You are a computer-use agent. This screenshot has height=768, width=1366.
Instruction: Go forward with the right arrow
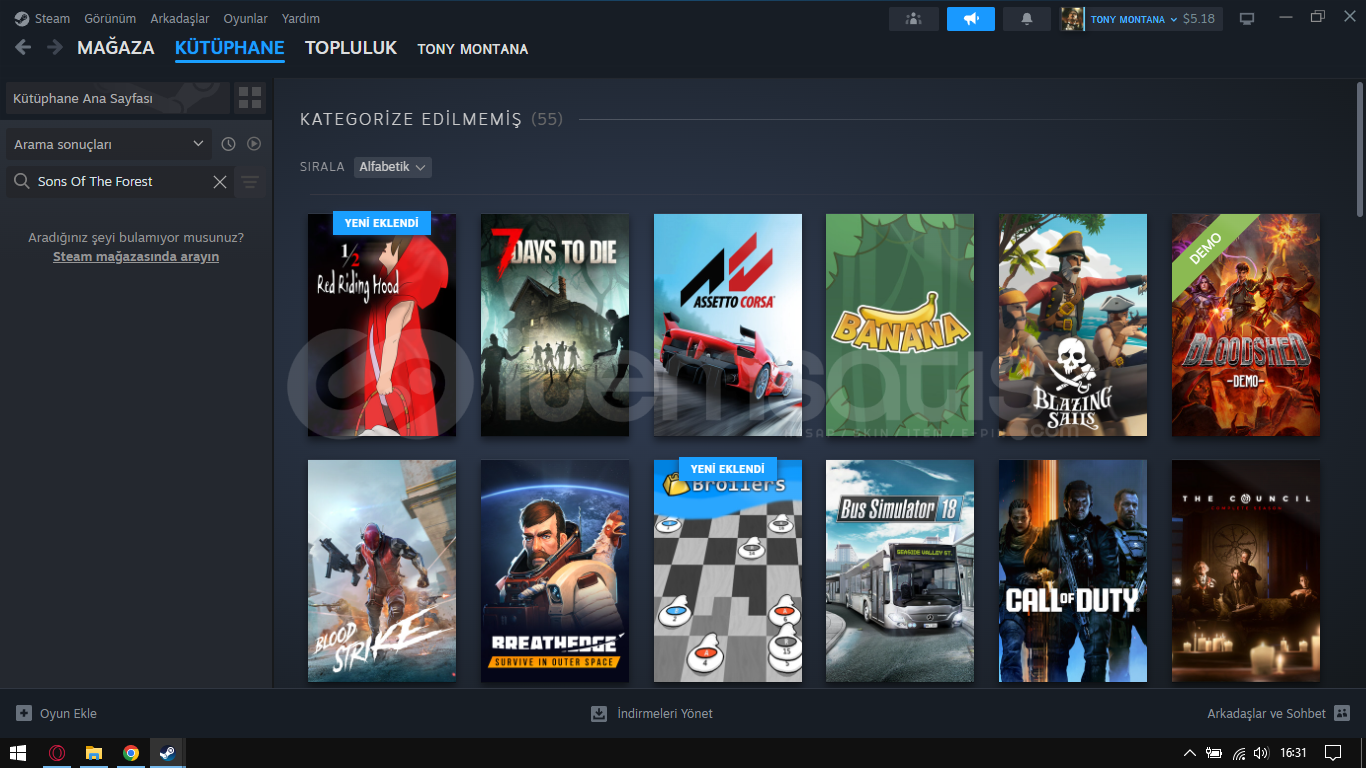[54, 47]
